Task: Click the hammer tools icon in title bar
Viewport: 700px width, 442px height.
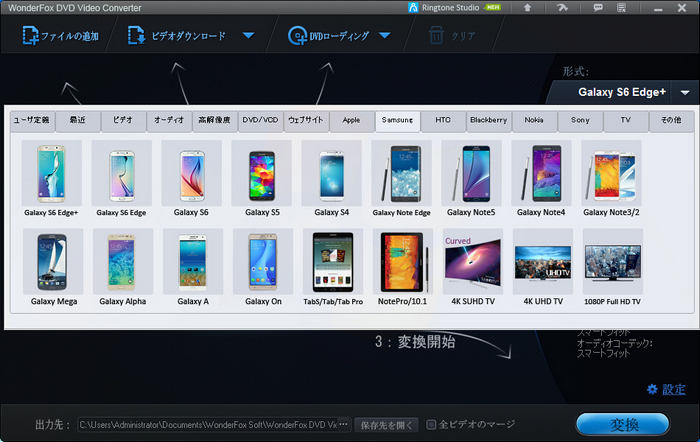Action: (562, 8)
